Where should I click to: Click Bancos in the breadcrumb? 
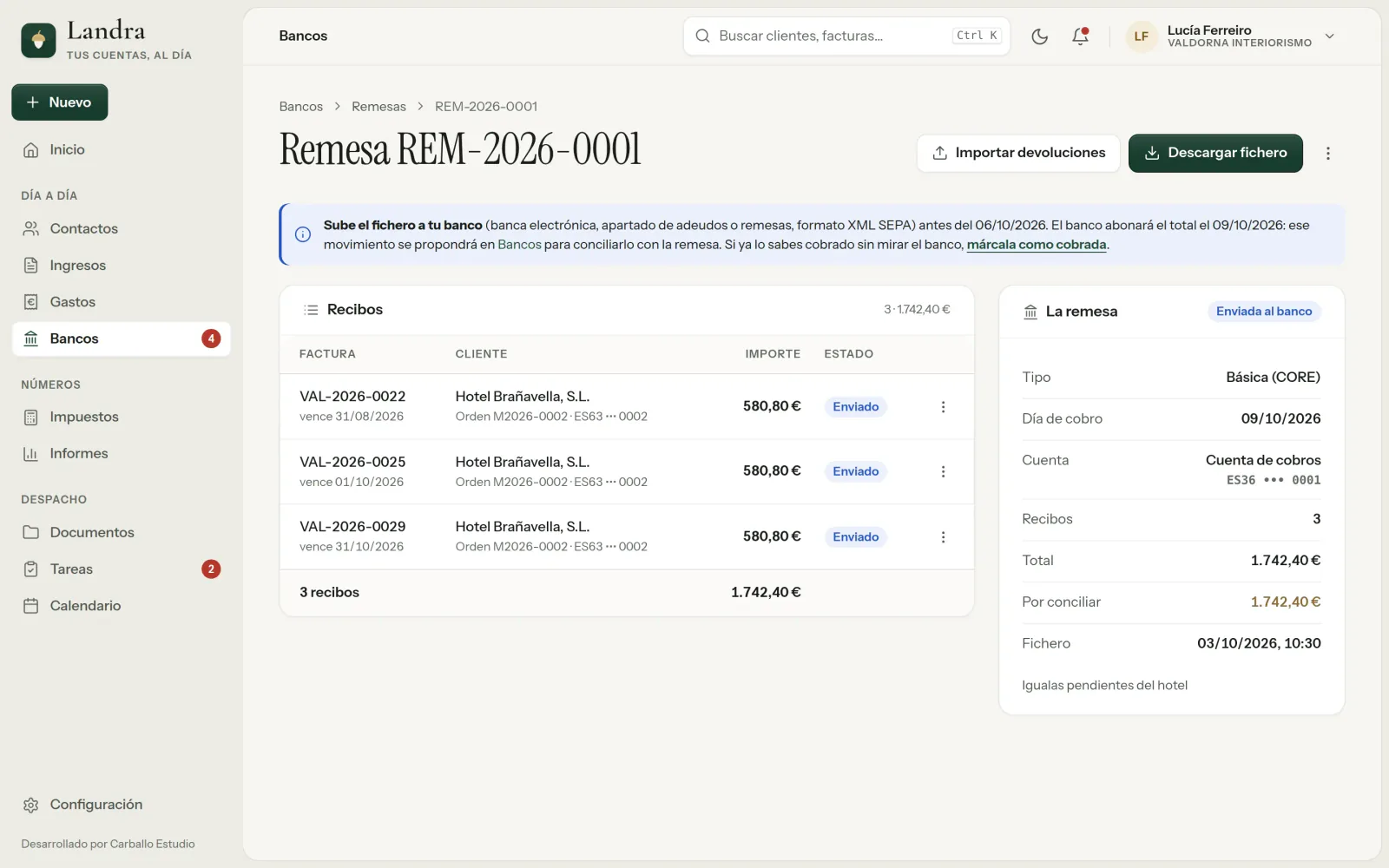(x=301, y=107)
